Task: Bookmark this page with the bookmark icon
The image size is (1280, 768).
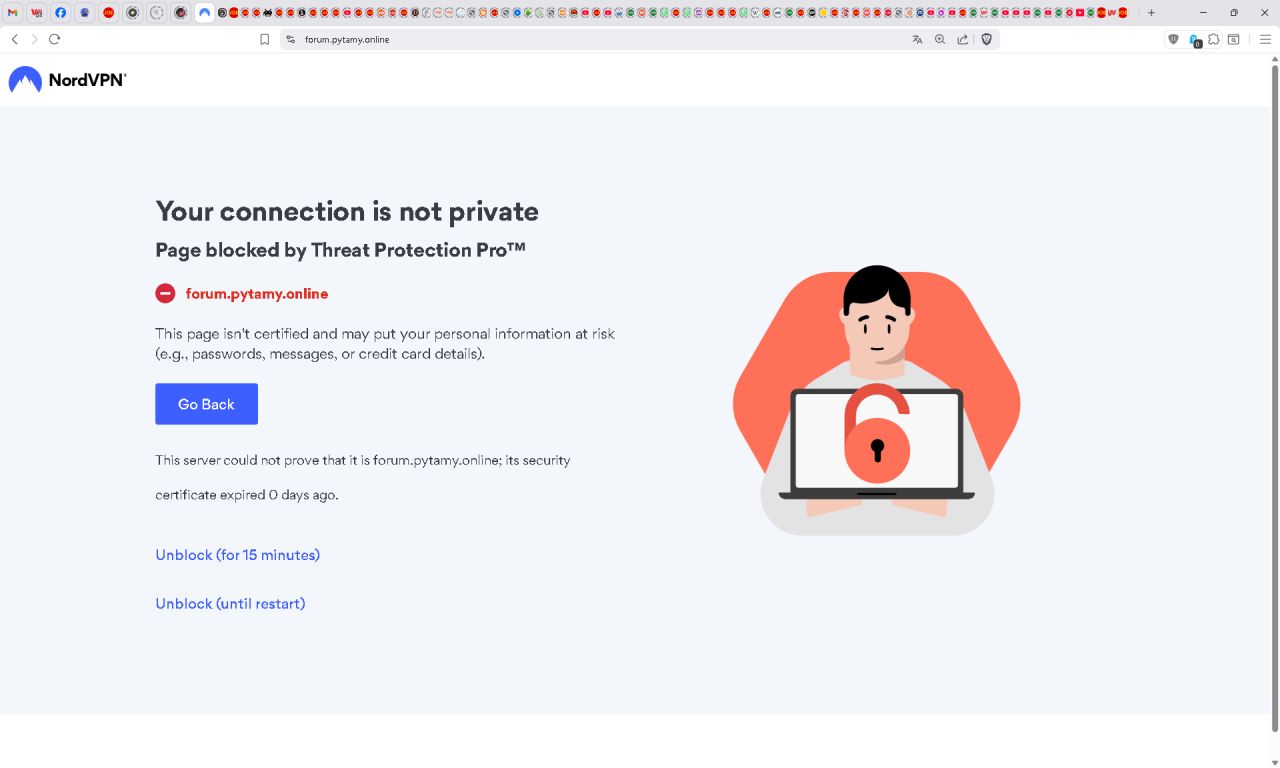Action: coord(264,40)
